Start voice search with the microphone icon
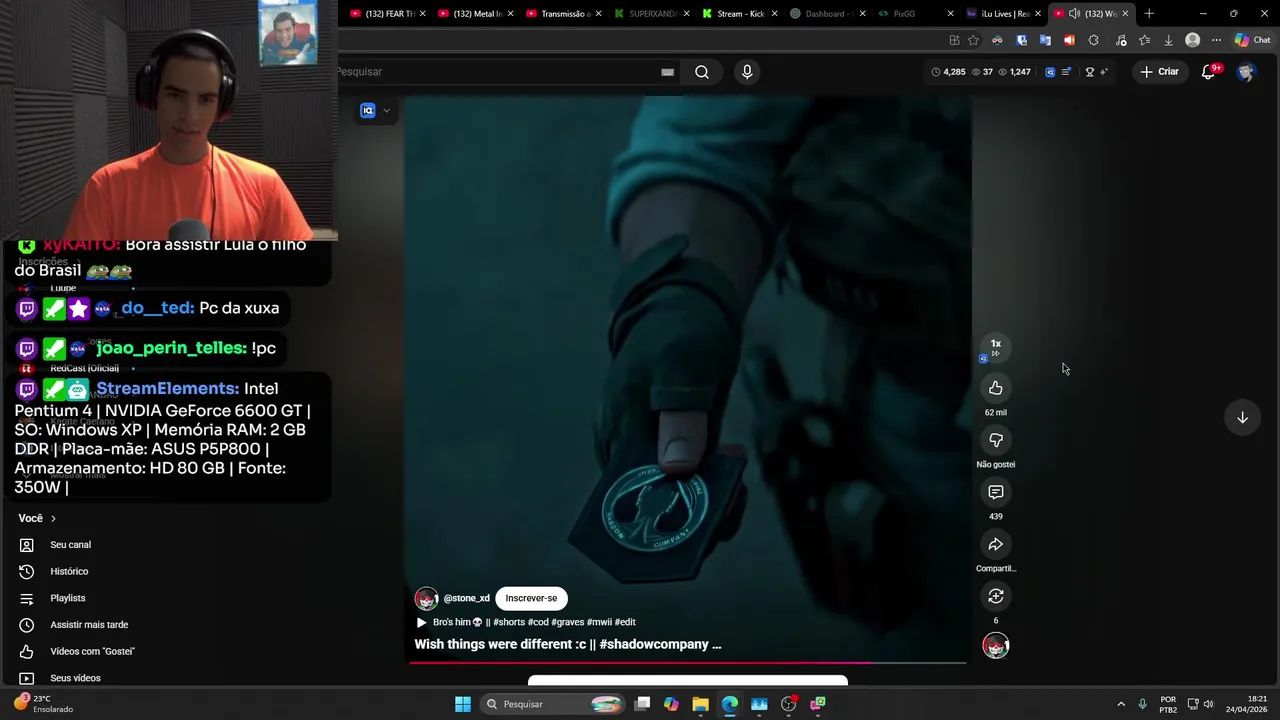 pos(747,72)
